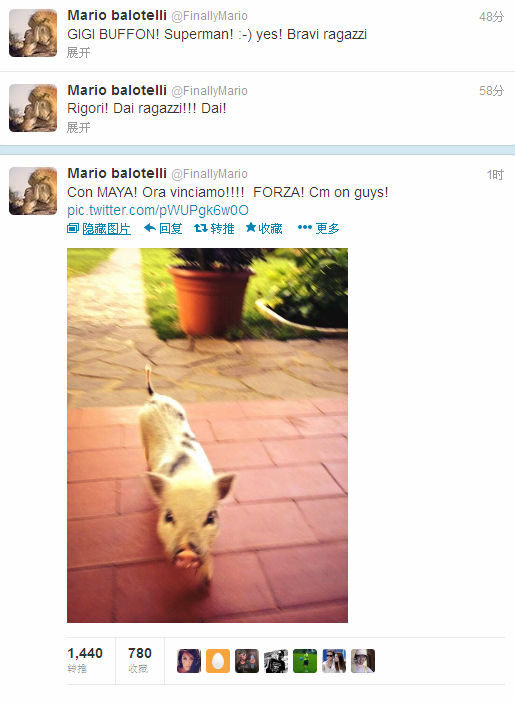This screenshot has height=702, width=515.
Task: Click the favorite star icon
Action: [x=251, y=228]
